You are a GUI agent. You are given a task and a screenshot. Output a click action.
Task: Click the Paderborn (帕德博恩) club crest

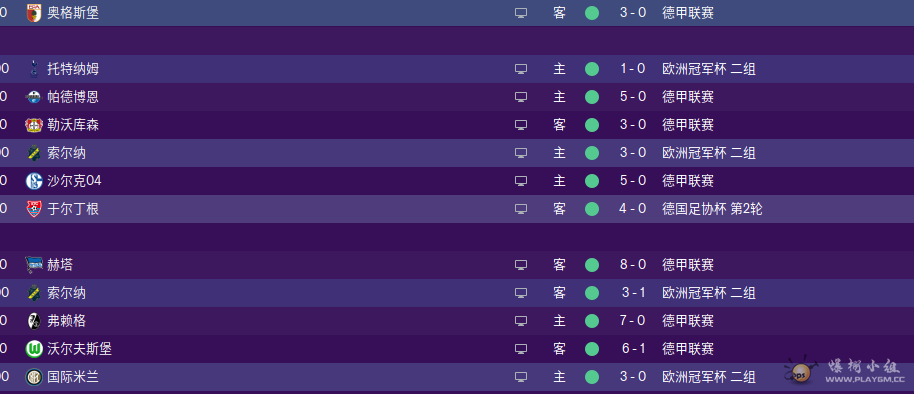pyautogui.click(x=34, y=97)
